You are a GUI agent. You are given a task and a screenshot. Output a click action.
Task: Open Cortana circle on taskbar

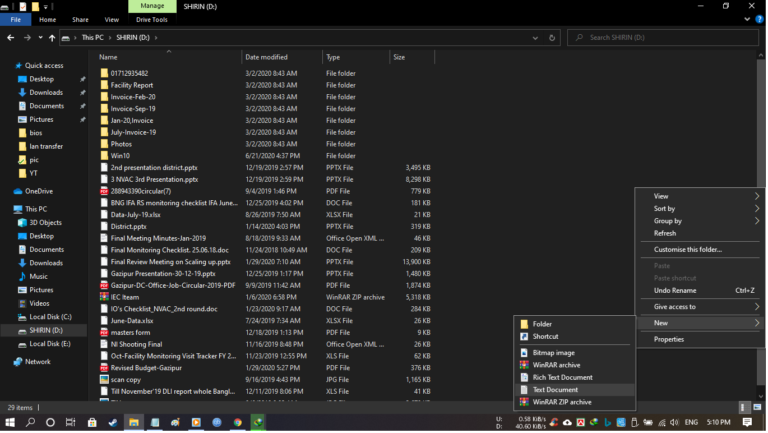(x=50, y=423)
